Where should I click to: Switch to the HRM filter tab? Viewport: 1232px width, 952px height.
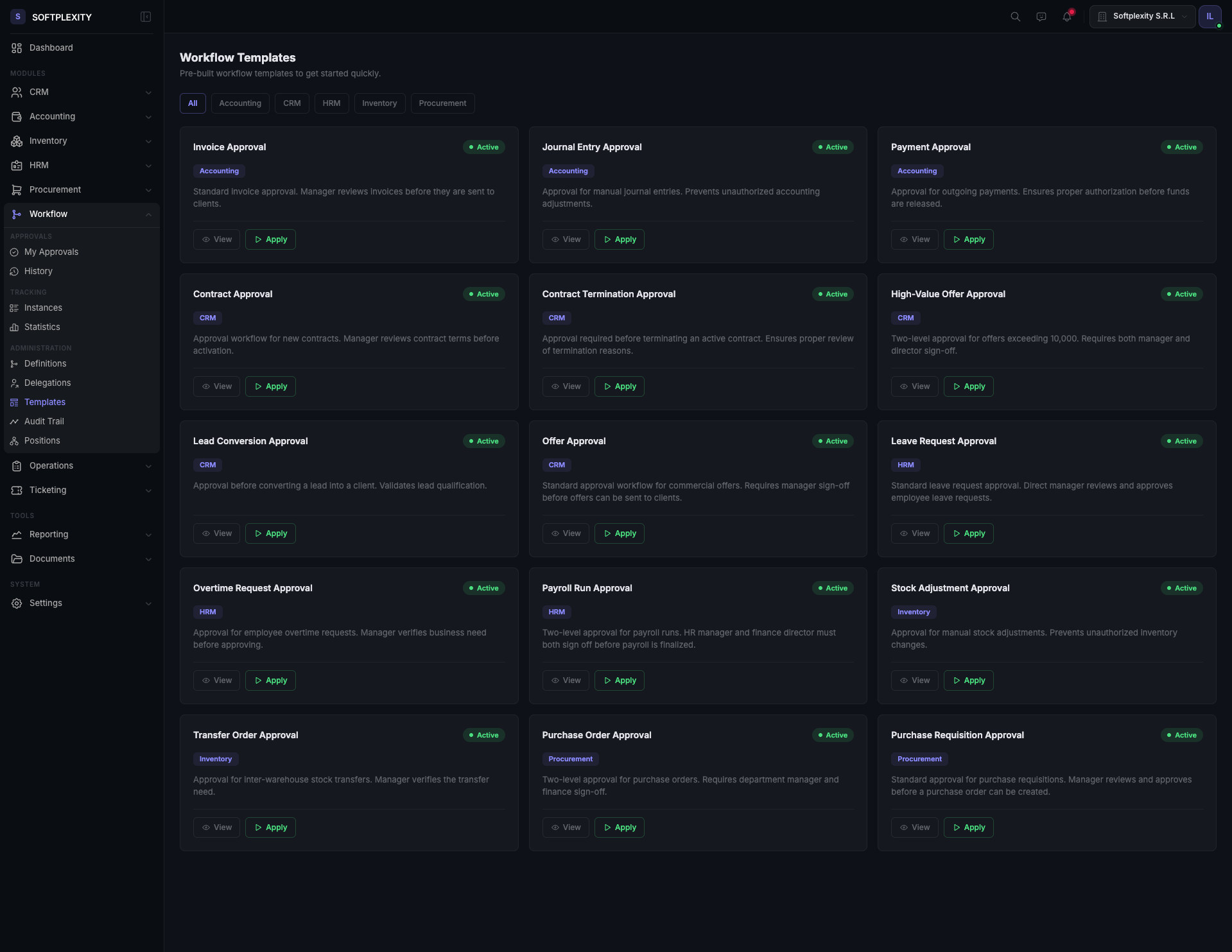tap(331, 103)
